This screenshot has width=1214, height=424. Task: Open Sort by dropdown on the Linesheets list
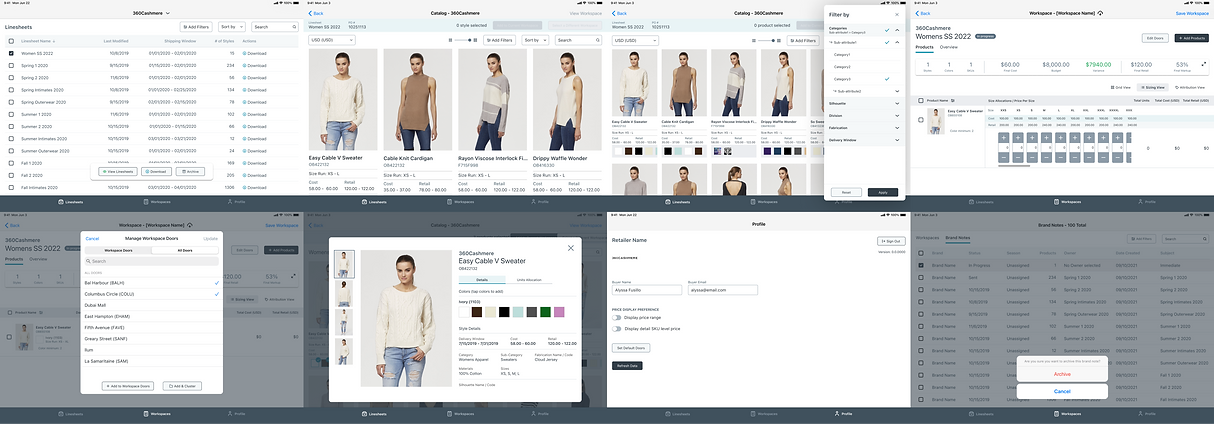231,27
